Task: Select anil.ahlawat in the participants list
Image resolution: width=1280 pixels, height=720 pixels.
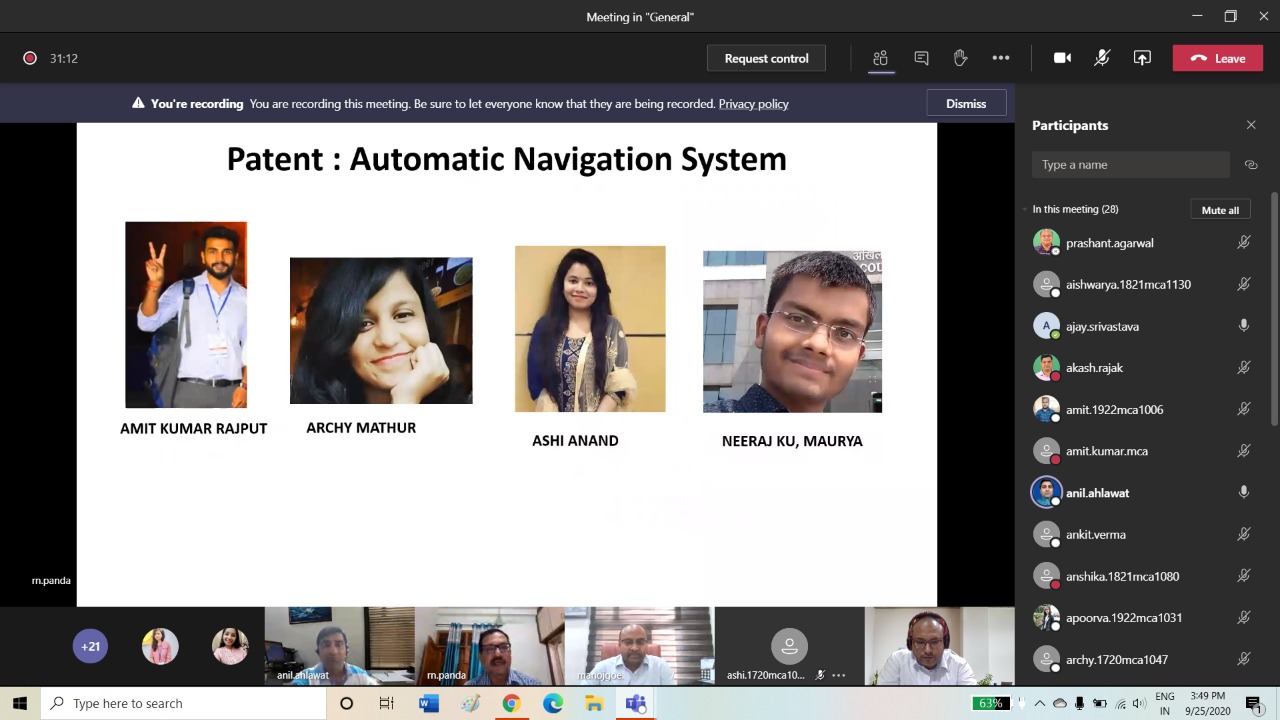Action: point(1097,493)
